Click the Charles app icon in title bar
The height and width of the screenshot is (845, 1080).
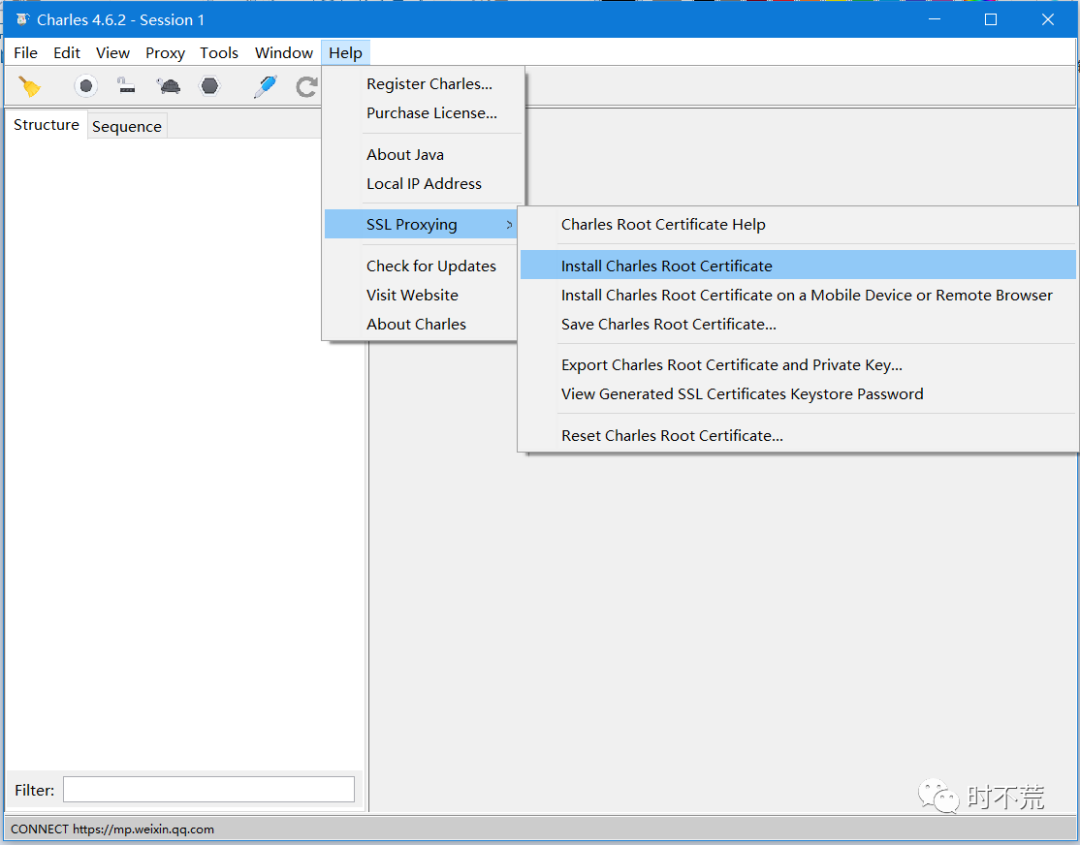tap(23, 19)
